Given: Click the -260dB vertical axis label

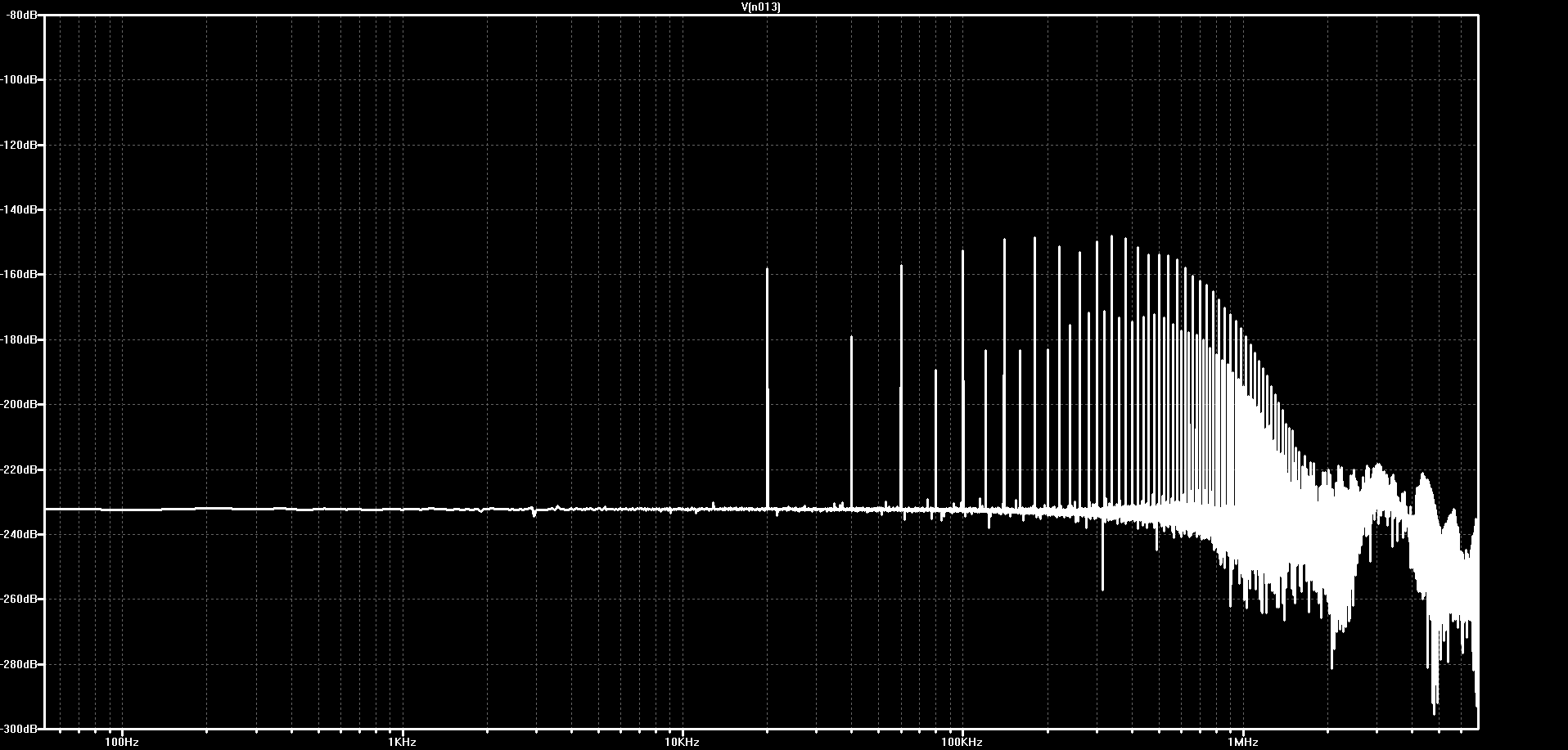Looking at the screenshot, I should click(x=19, y=599).
